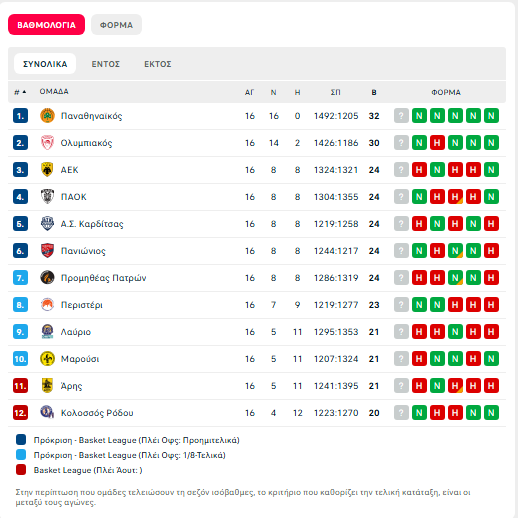Click Ολυμπιακός red H loss badge

coord(437,143)
